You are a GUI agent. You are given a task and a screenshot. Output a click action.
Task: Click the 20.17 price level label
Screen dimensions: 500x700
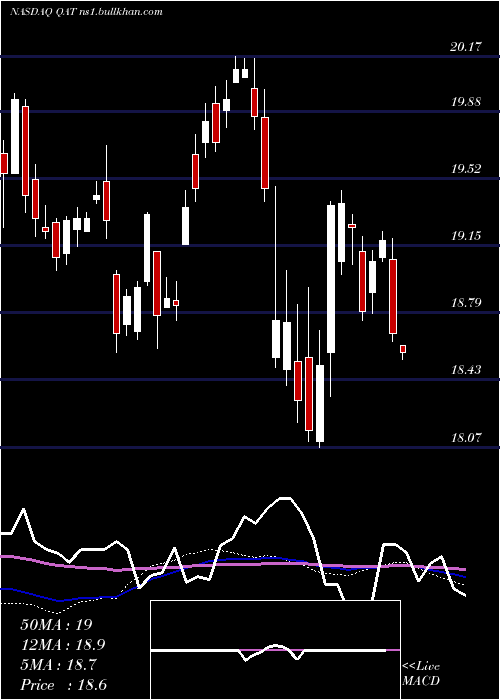[x=466, y=46]
